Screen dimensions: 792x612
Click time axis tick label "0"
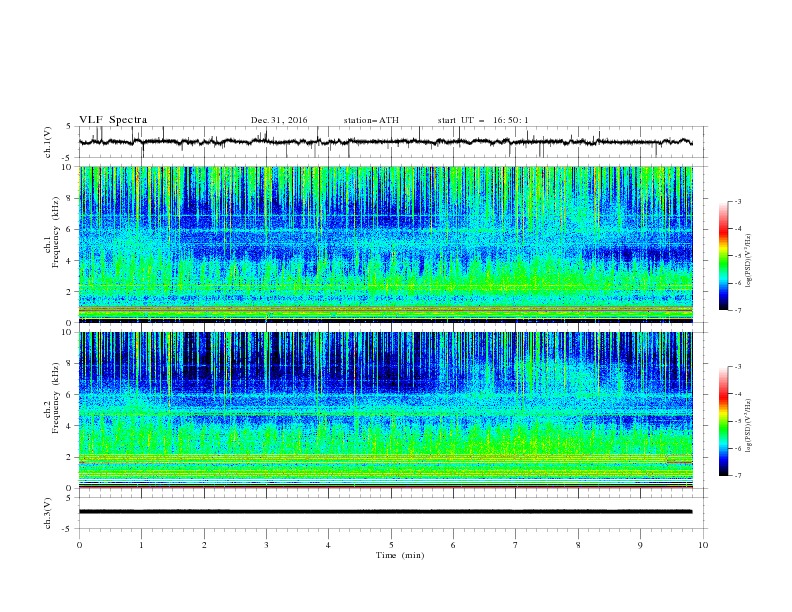pos(79,545)
